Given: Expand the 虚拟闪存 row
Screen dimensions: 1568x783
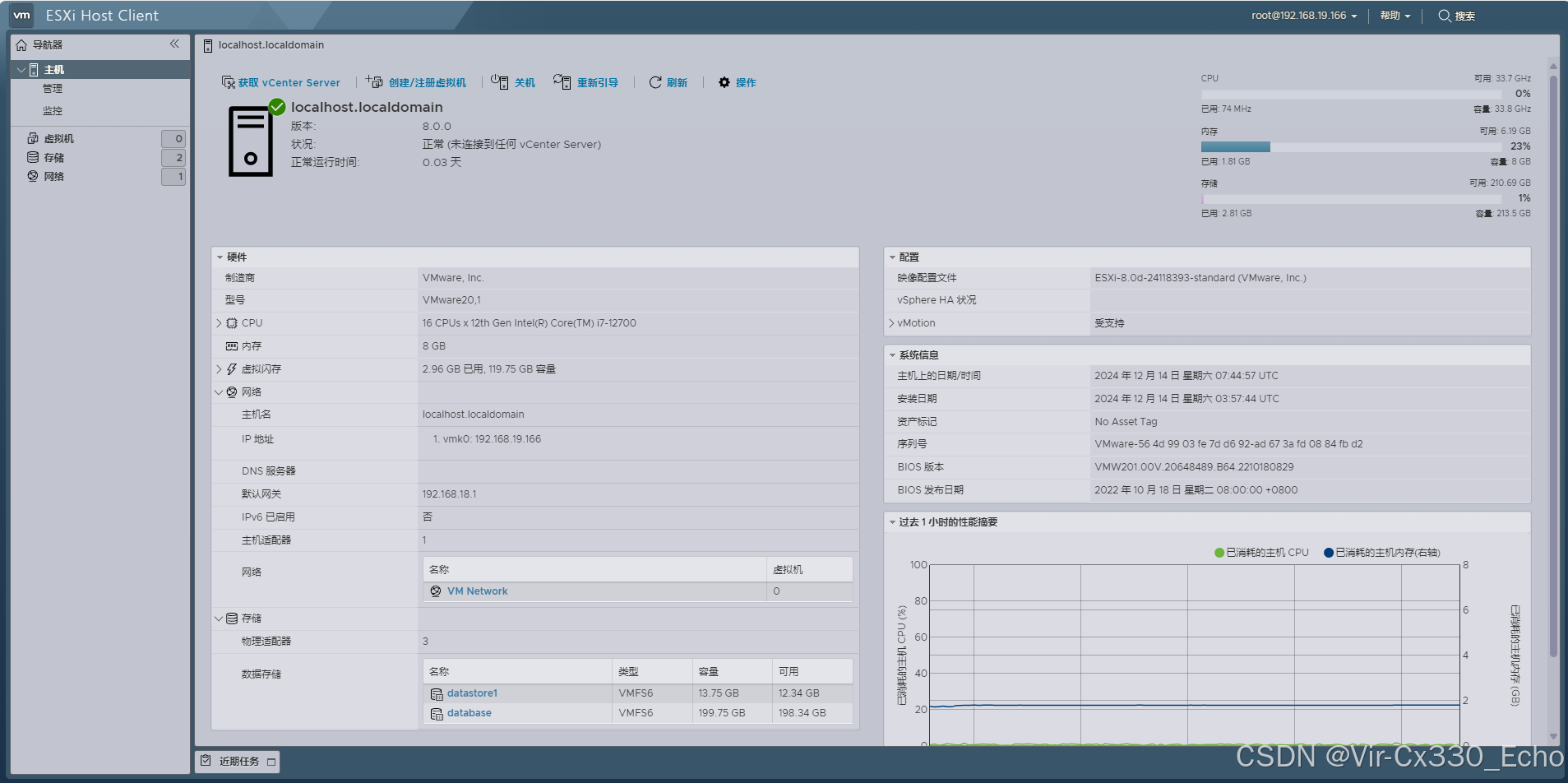Looking at the screenshot, I should 219,369.
